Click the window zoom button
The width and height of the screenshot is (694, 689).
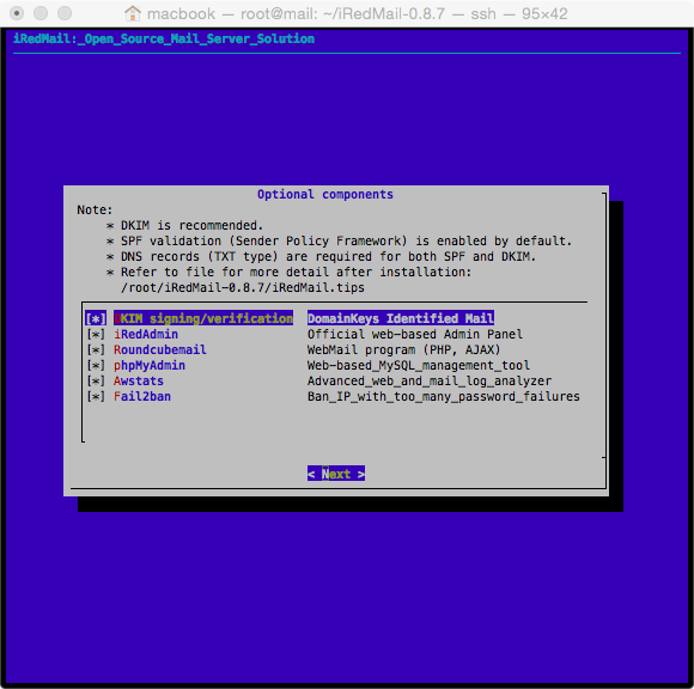[65, 13]
